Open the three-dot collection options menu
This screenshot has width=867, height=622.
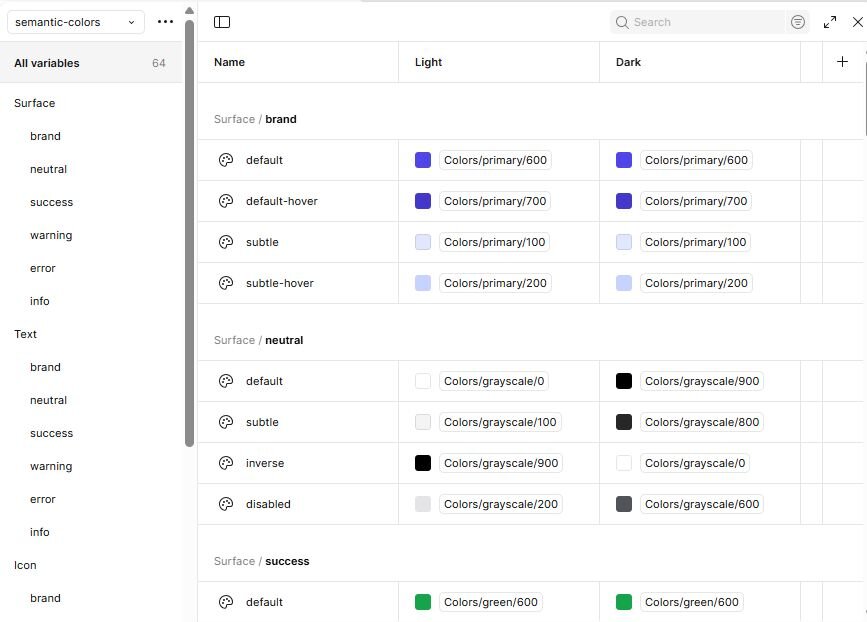click(x=165, y=22)
